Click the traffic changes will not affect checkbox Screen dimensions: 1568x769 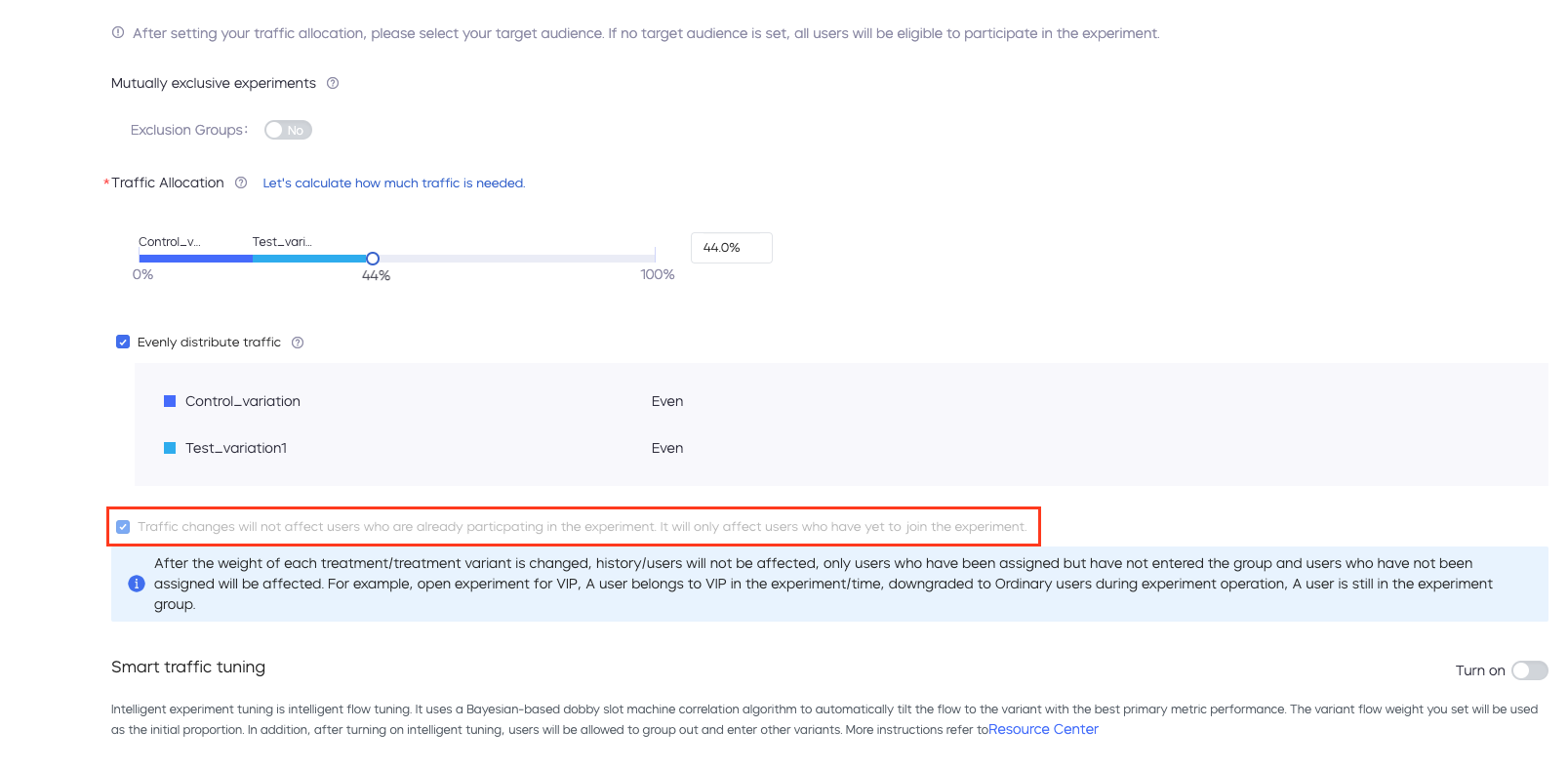click(x=123, y=527)
